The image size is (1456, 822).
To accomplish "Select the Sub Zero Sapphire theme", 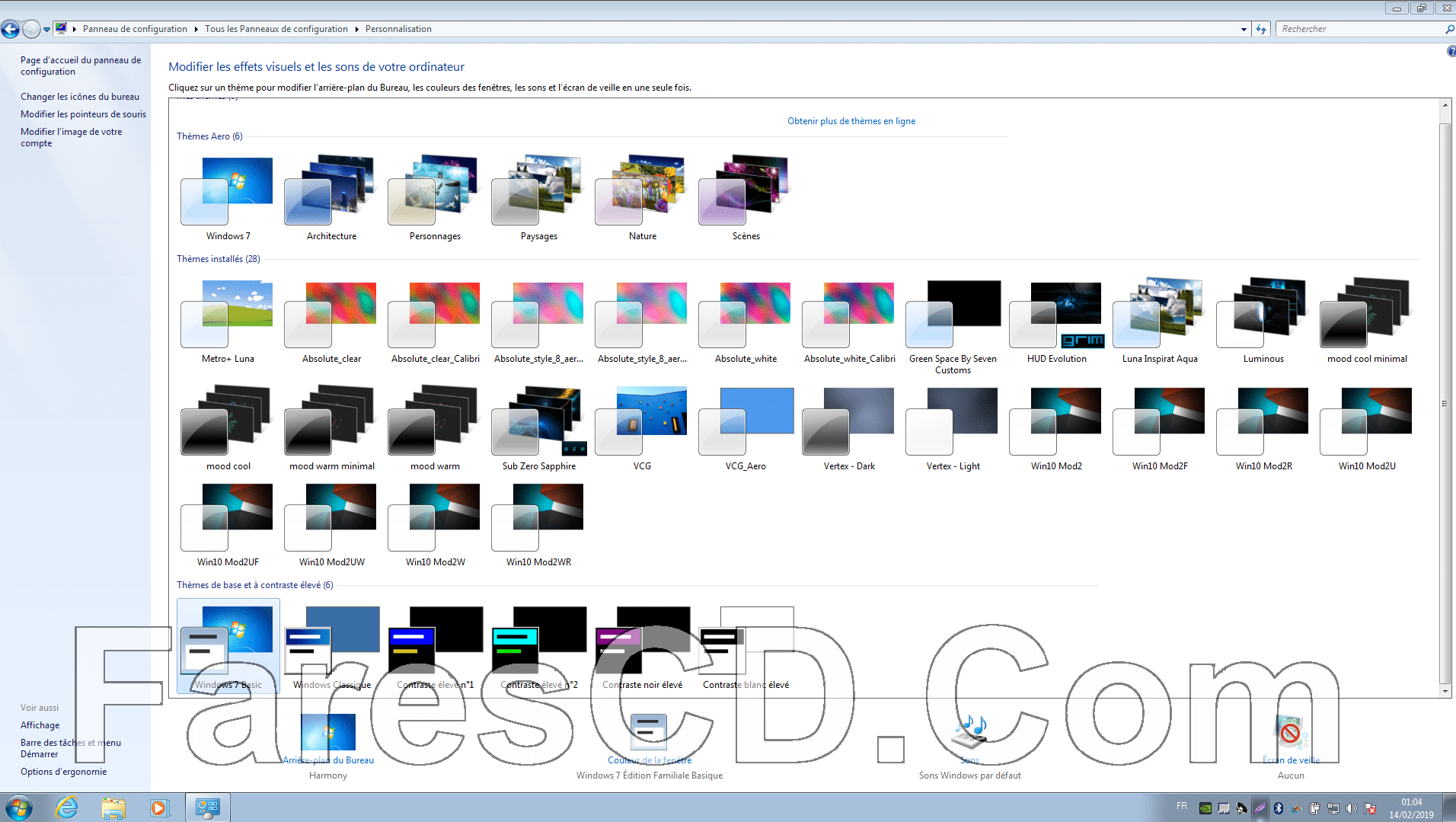I will tap(538, 427).
